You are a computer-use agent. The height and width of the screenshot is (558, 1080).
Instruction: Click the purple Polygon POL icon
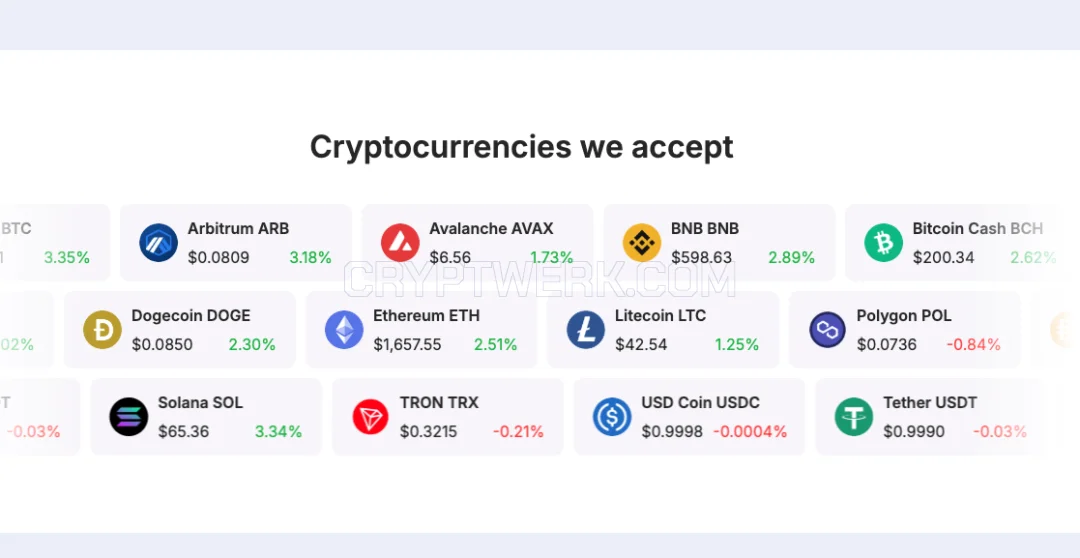tap(828, 329)
